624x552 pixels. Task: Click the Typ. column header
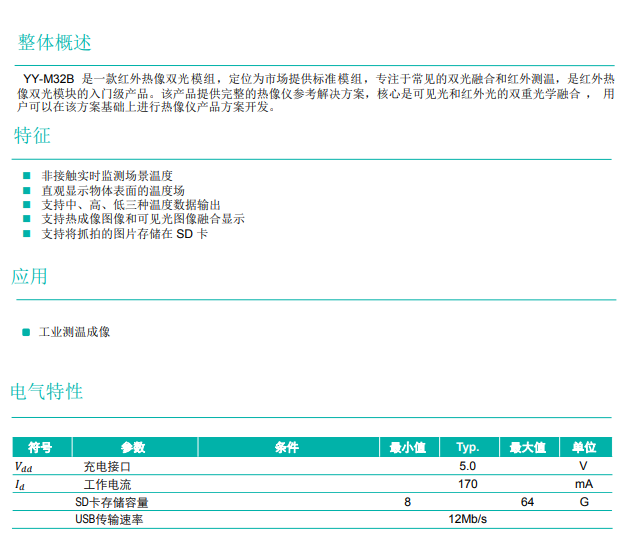coord(467,447)
